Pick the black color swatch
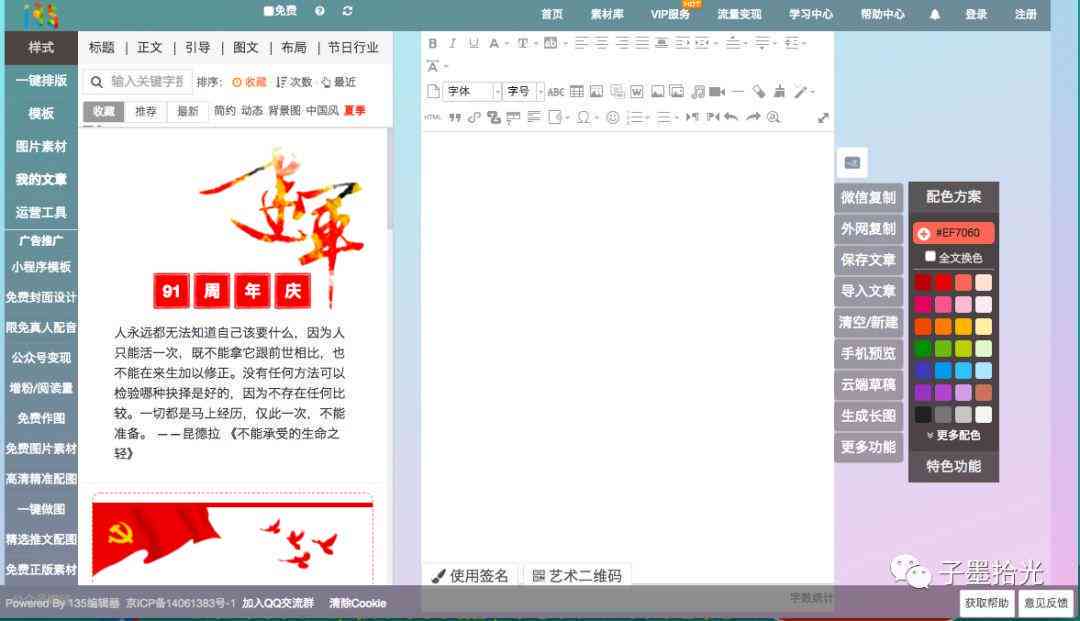Image resolution: width=1080 pixels, height=621 pixels. pos(923,414)
